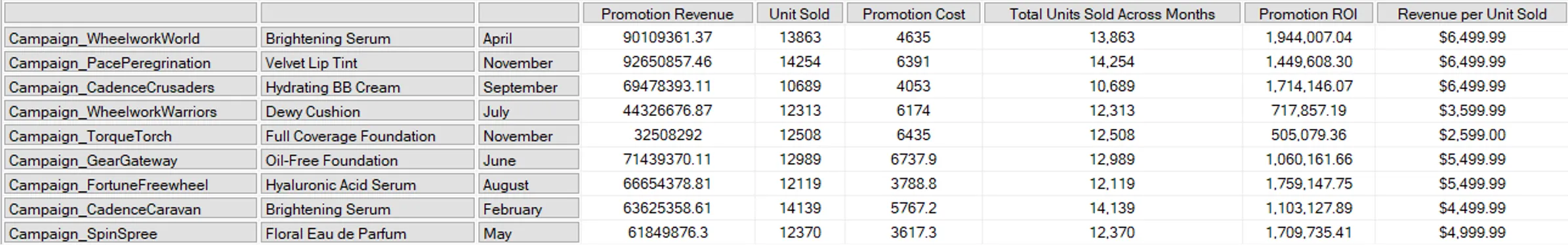
Task: Click revenue value 69478393.11
Action: click(x=667, y=86)
